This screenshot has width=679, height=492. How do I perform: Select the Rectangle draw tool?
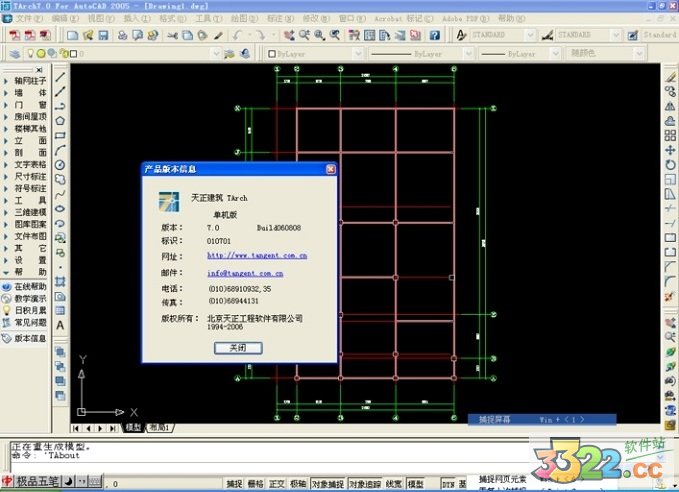click(x=60, y=136)
